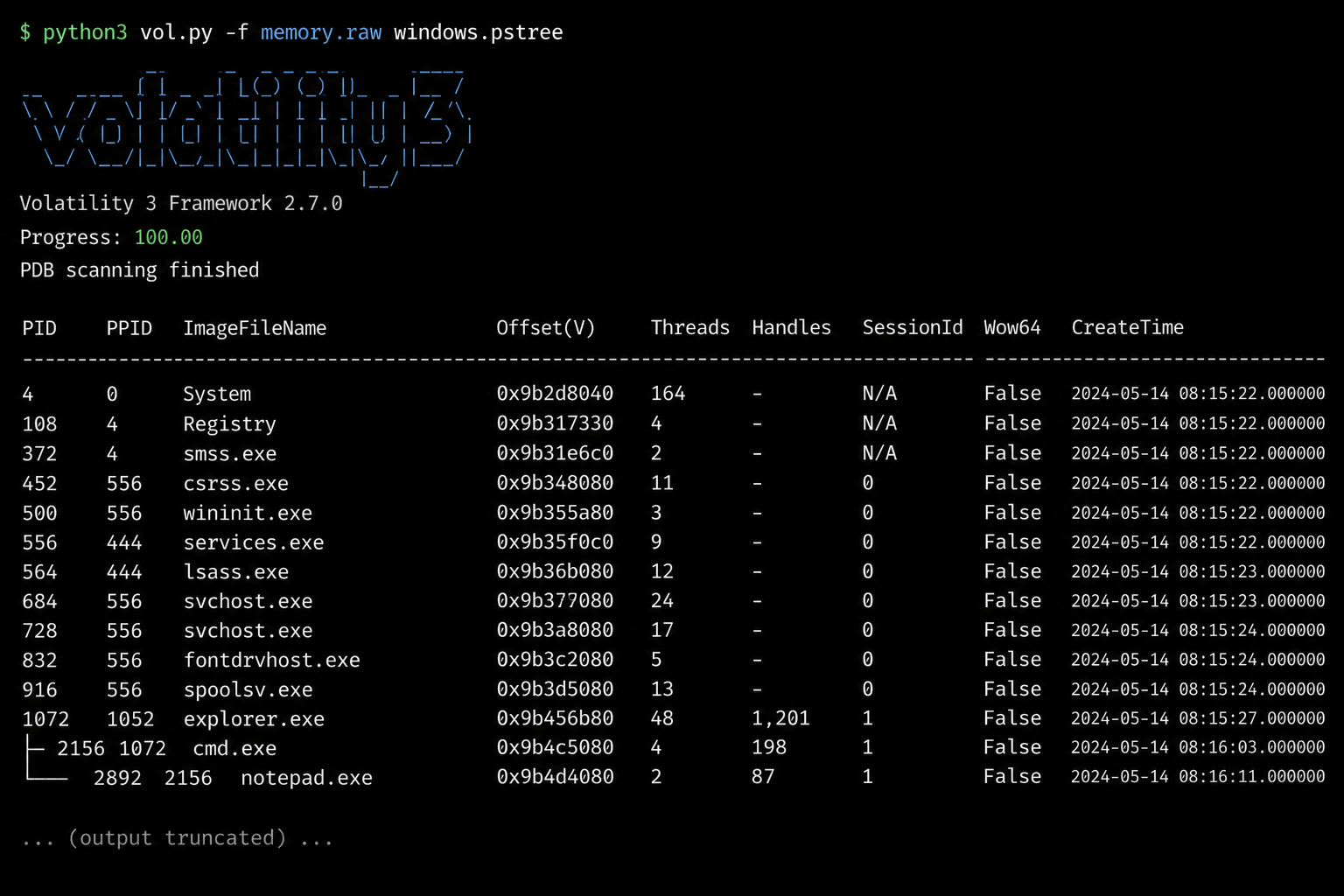Click the Volatility ASCII art logo
The image size is (1344, 896).
pos(247,128)
